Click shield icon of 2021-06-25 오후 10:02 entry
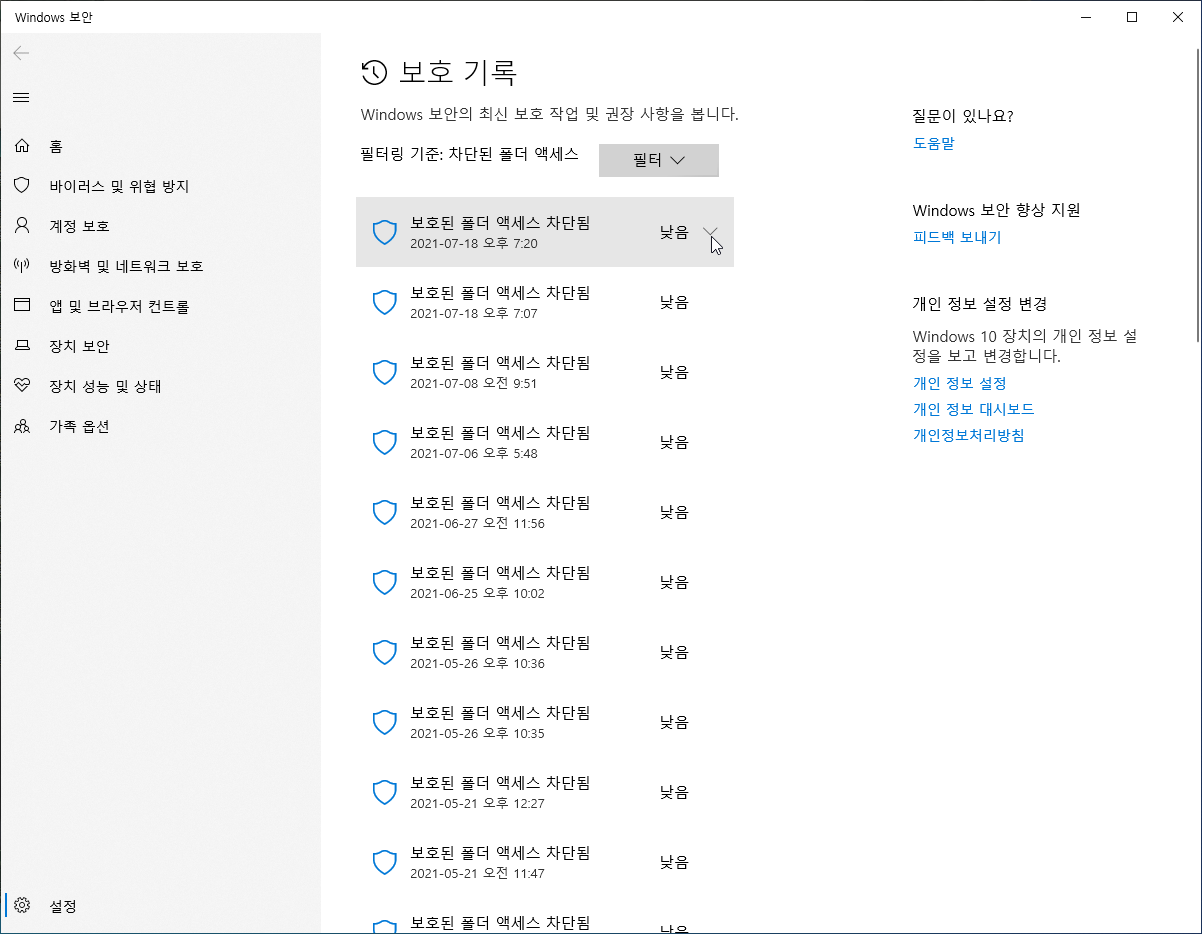1202x934 pixels. pyautogui.click(x=385, y=582)
